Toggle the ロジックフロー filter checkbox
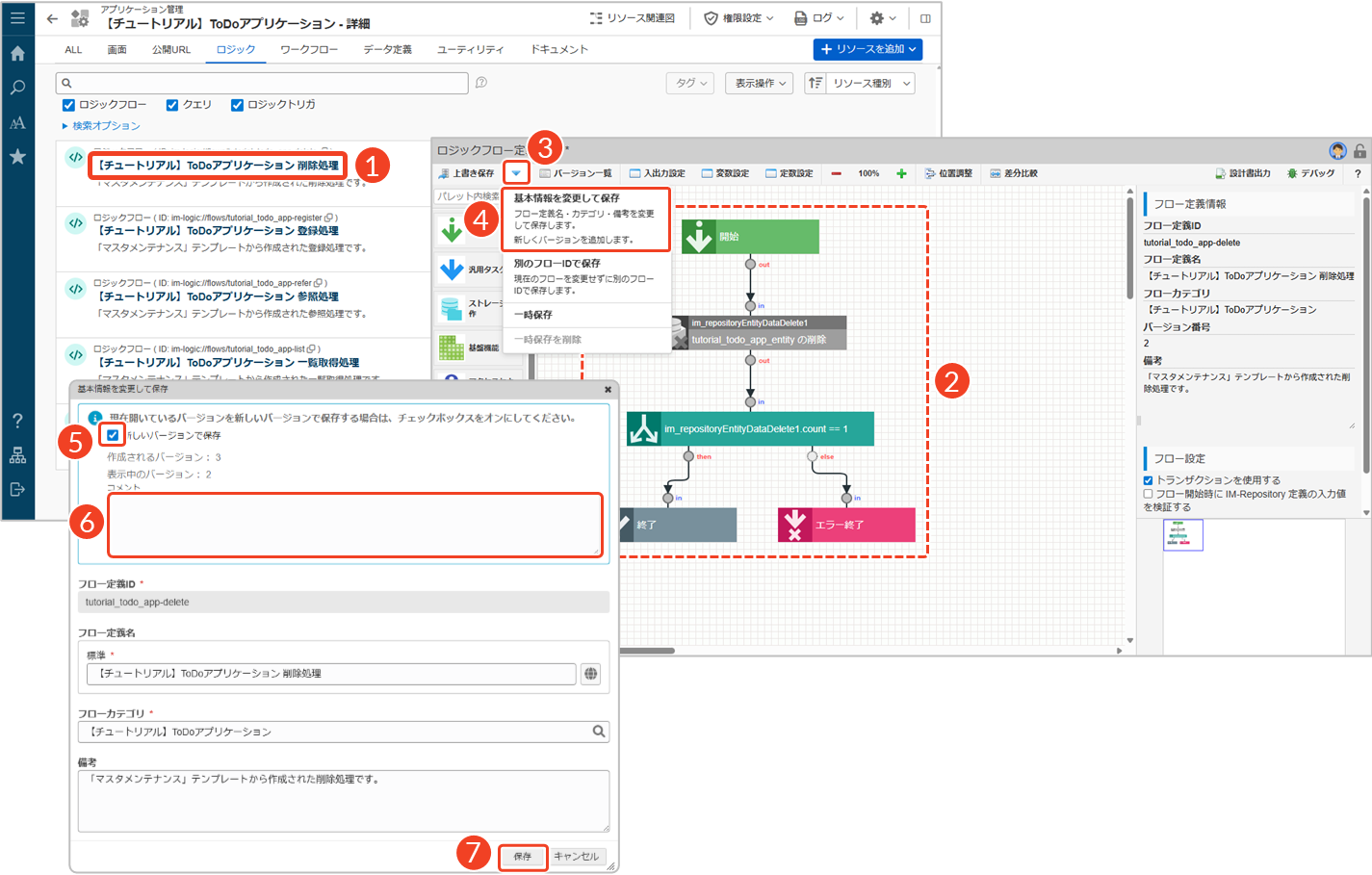The width and height of the screenshot is (1372, 875). [68, 105]
